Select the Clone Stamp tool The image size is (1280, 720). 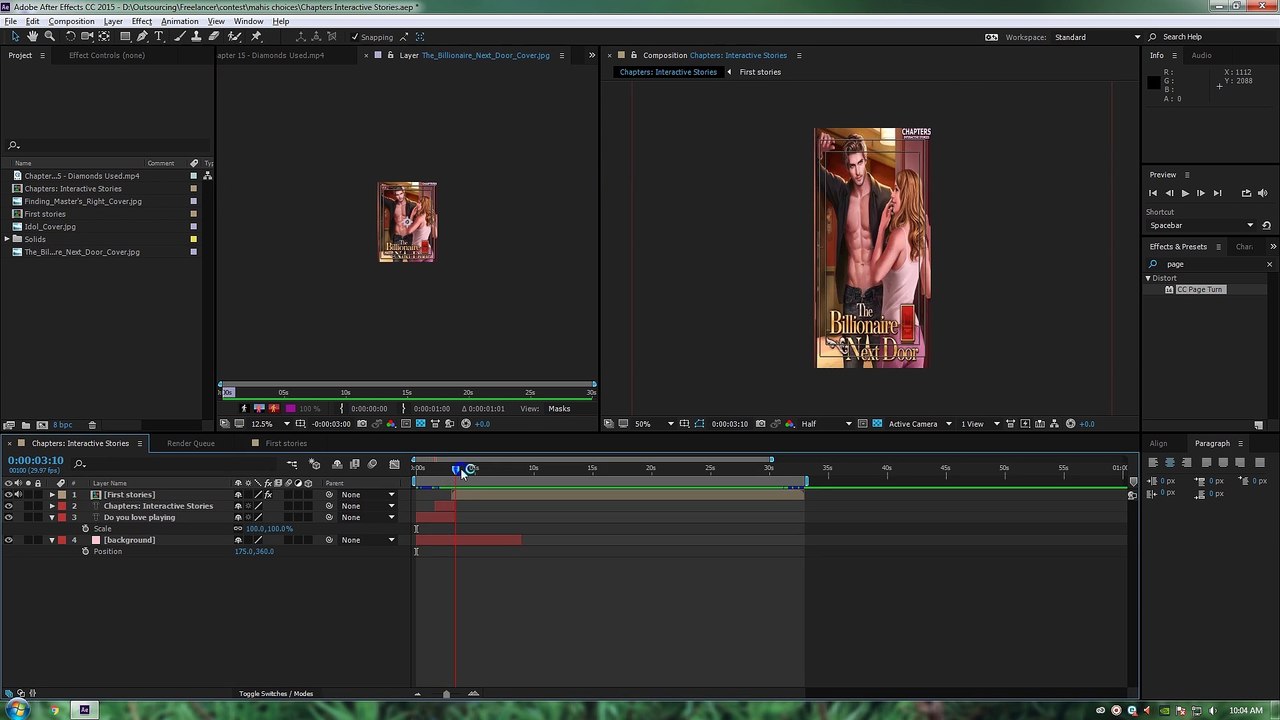pyautogui.click(x=197, y=37)
